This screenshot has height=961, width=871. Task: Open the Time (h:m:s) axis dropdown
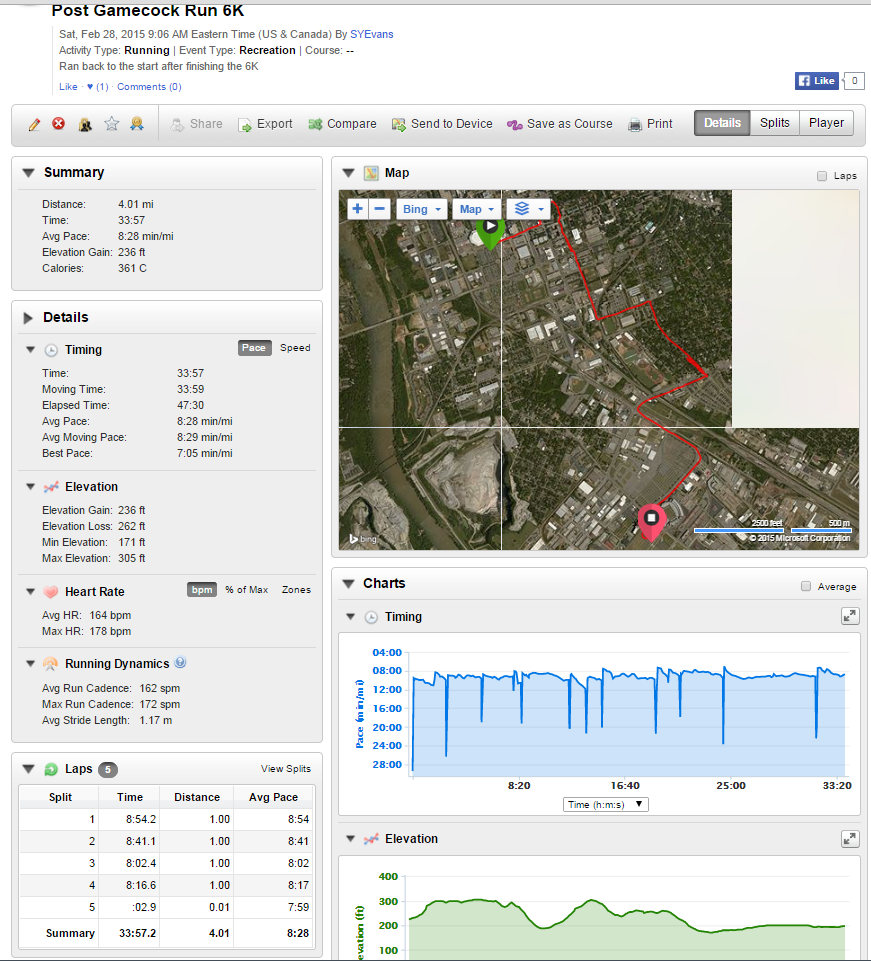point(606,804)
